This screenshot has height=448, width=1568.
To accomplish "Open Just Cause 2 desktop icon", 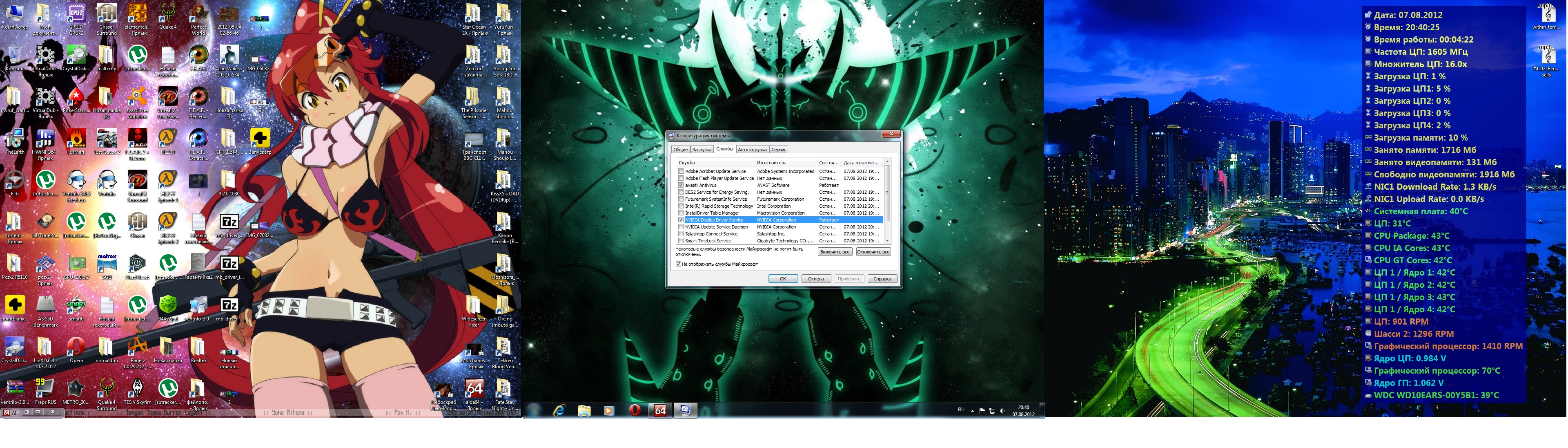I will 107,142.
